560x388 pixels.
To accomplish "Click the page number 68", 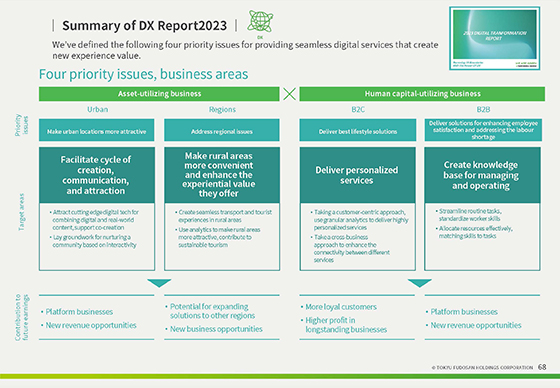I will click(x=542, y=367).
